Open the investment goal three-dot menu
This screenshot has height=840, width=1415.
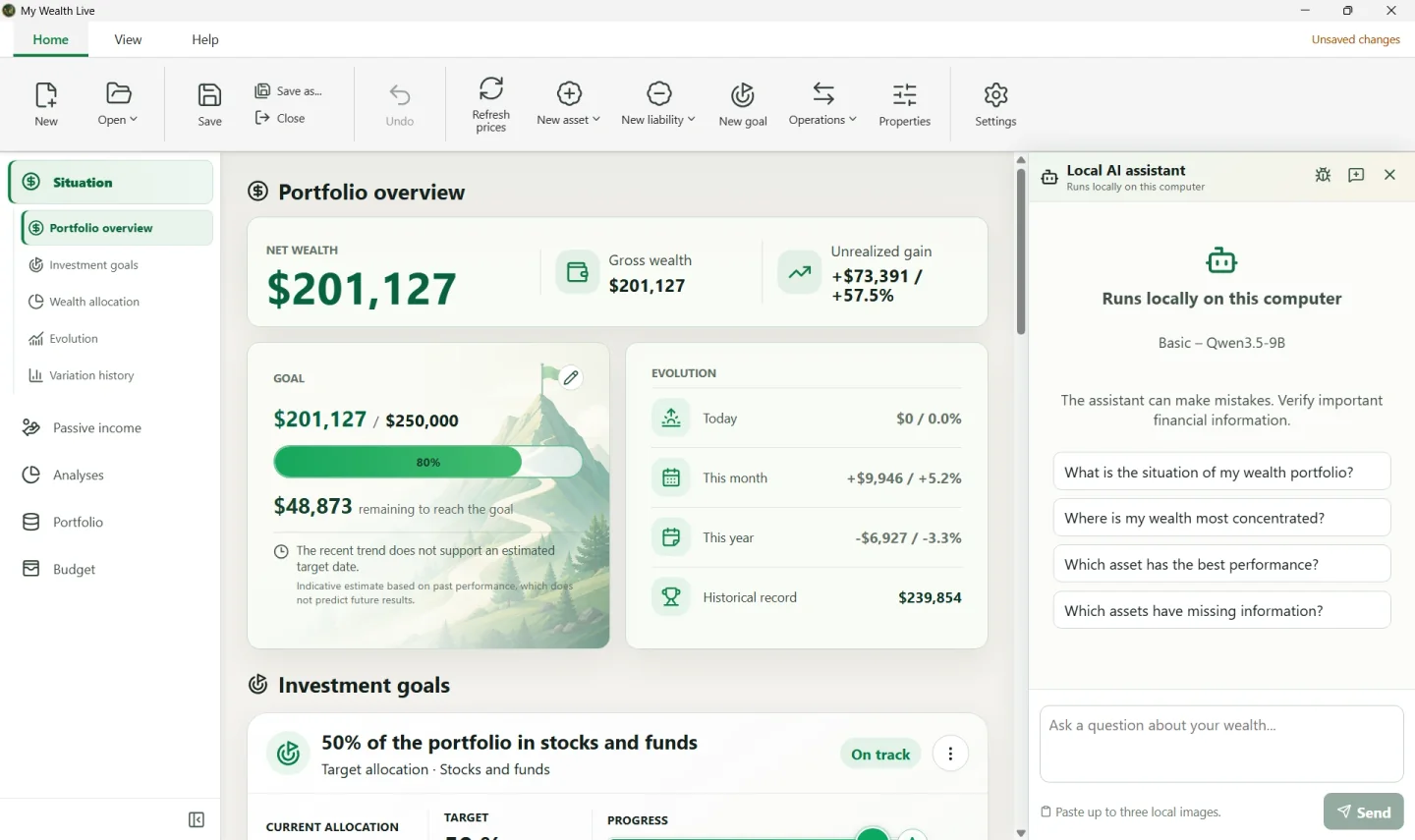coord(950,755)
